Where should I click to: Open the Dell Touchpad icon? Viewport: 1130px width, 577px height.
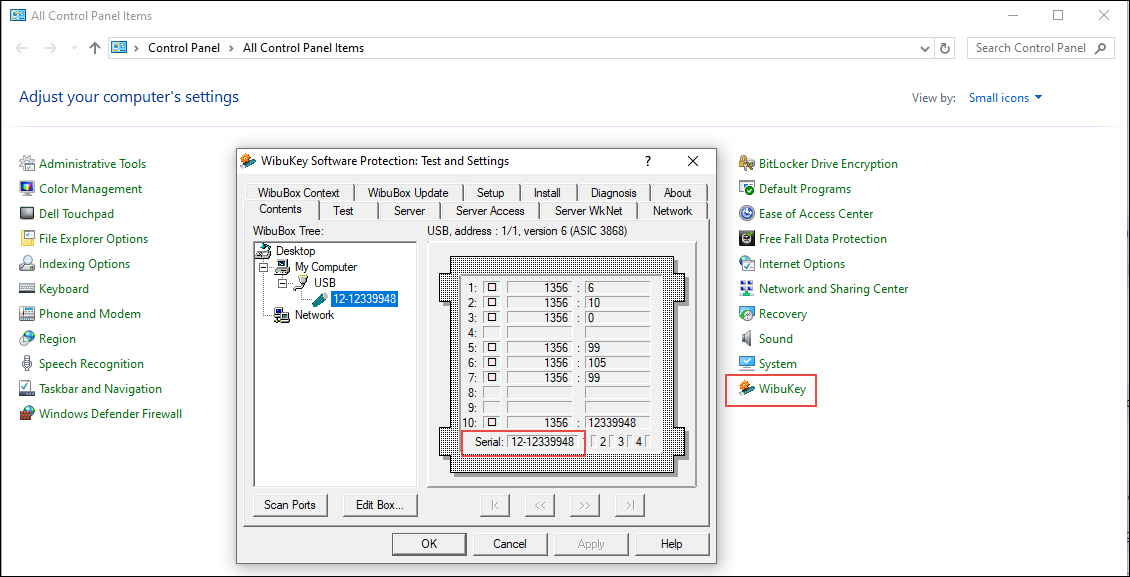[x=27, y=214]
